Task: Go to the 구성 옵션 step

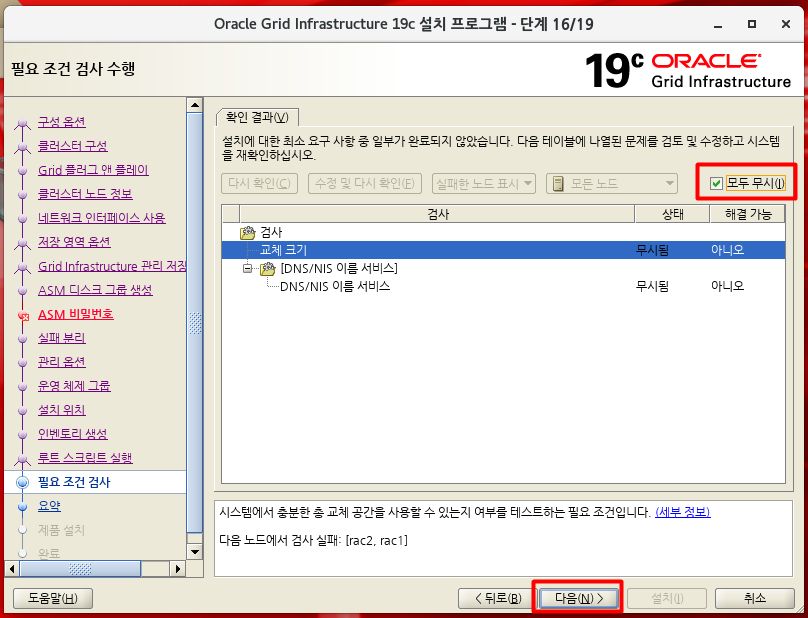Action: pyautogui.click(x=62, y=122)
